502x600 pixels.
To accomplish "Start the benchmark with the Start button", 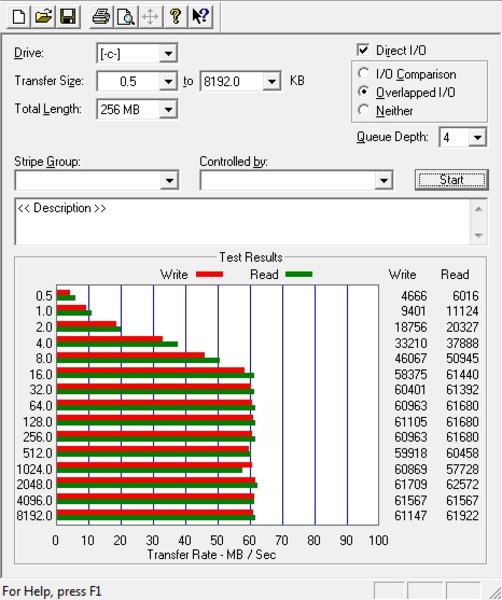I will click(x=451, y=179).
